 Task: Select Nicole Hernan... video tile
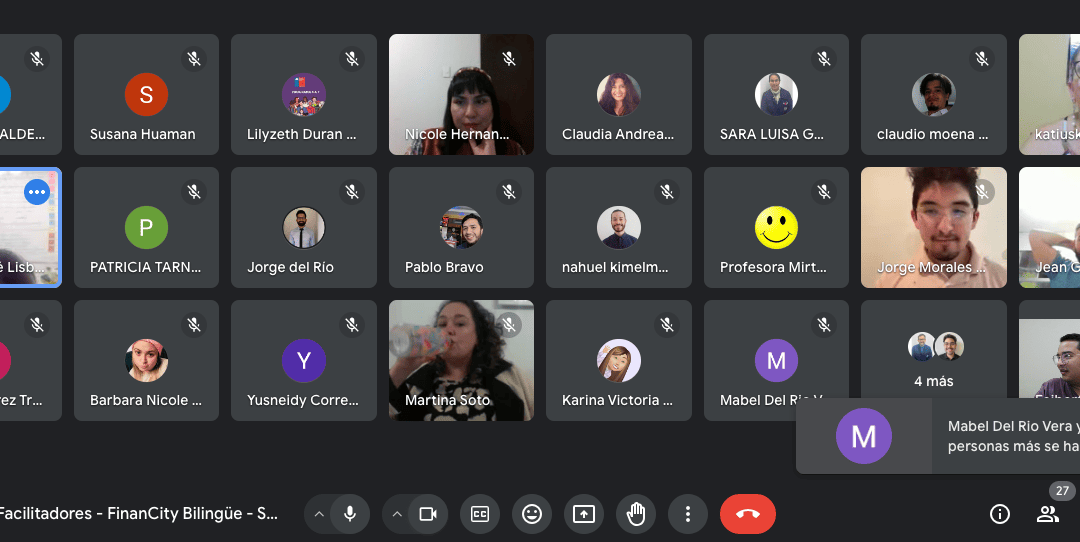point(461,94)
